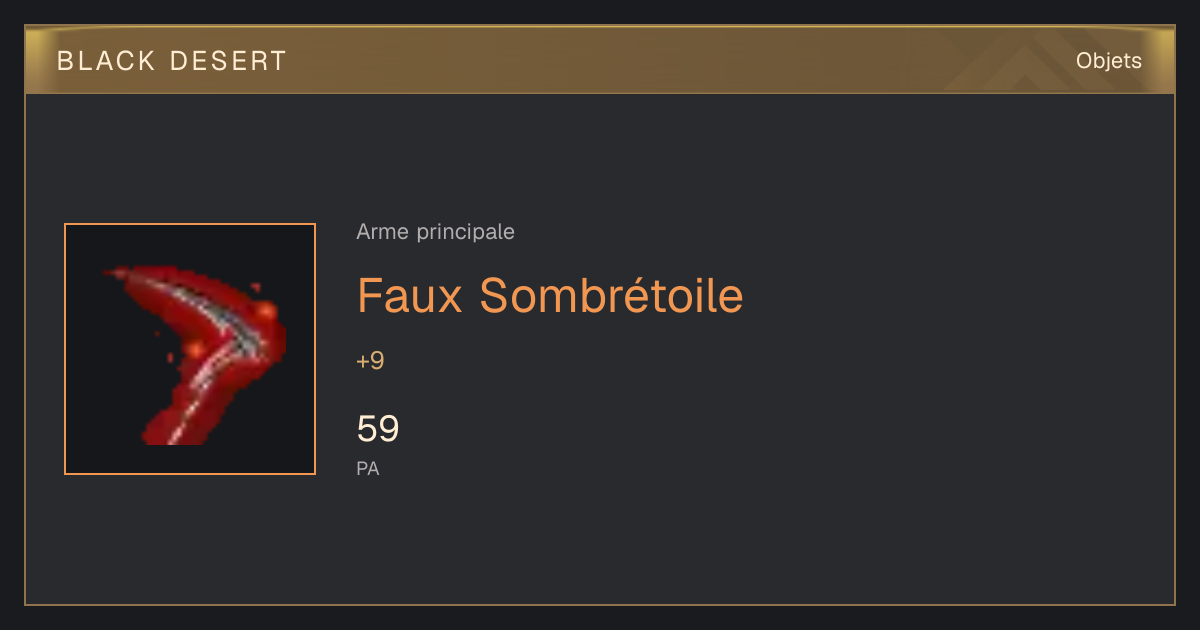Click the 59 attack value
This screenshot has height=630, width=1200.
pos(378,429)
